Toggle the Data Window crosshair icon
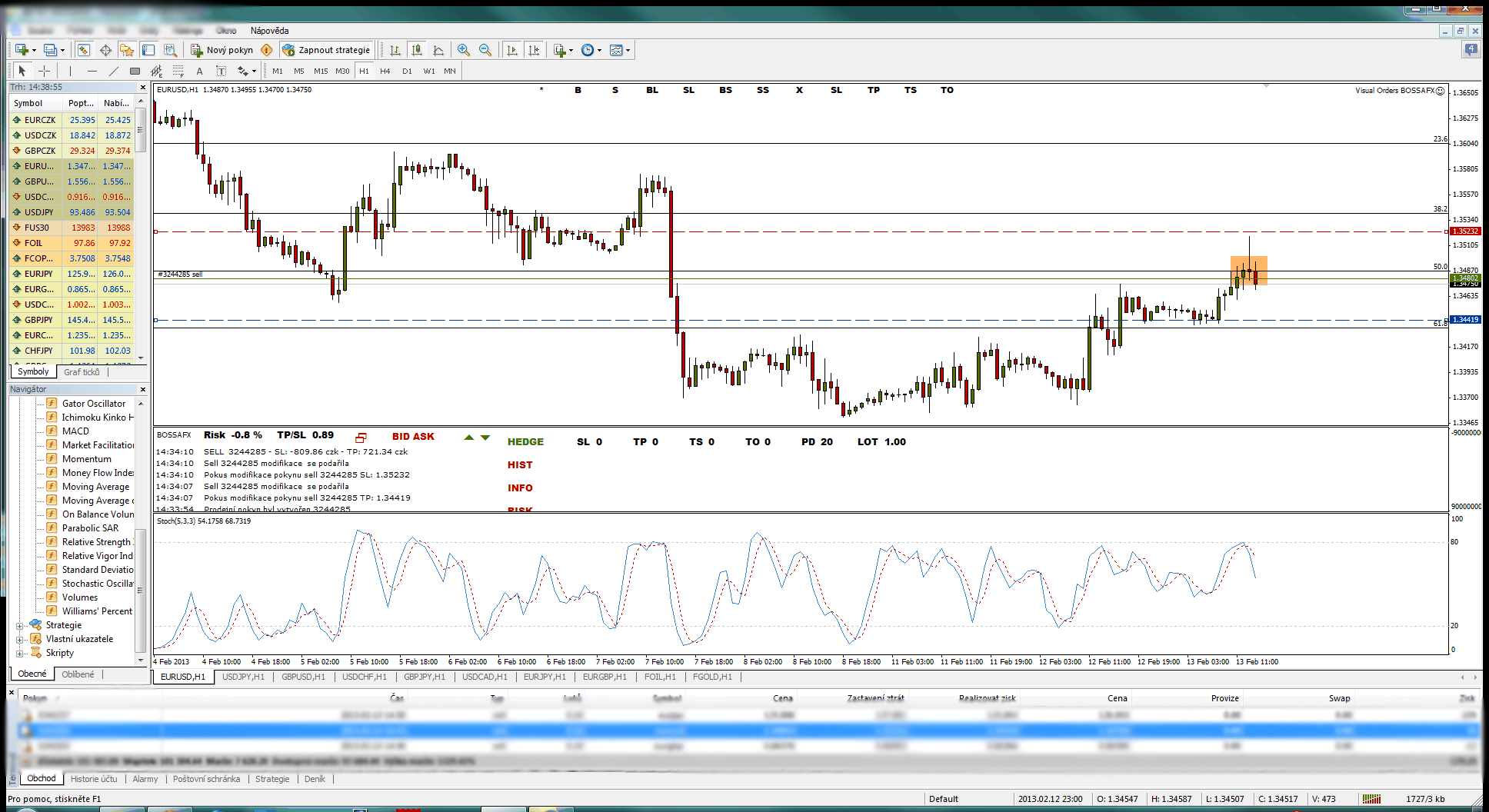Viewport: 1489px width, 812px height. coord(105,50)
